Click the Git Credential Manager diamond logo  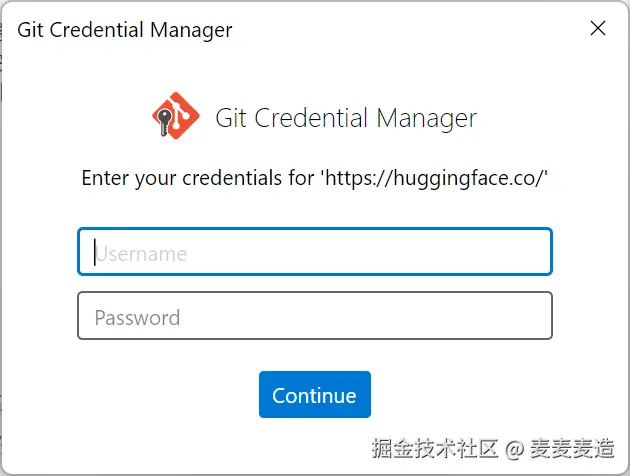[176, 116]
